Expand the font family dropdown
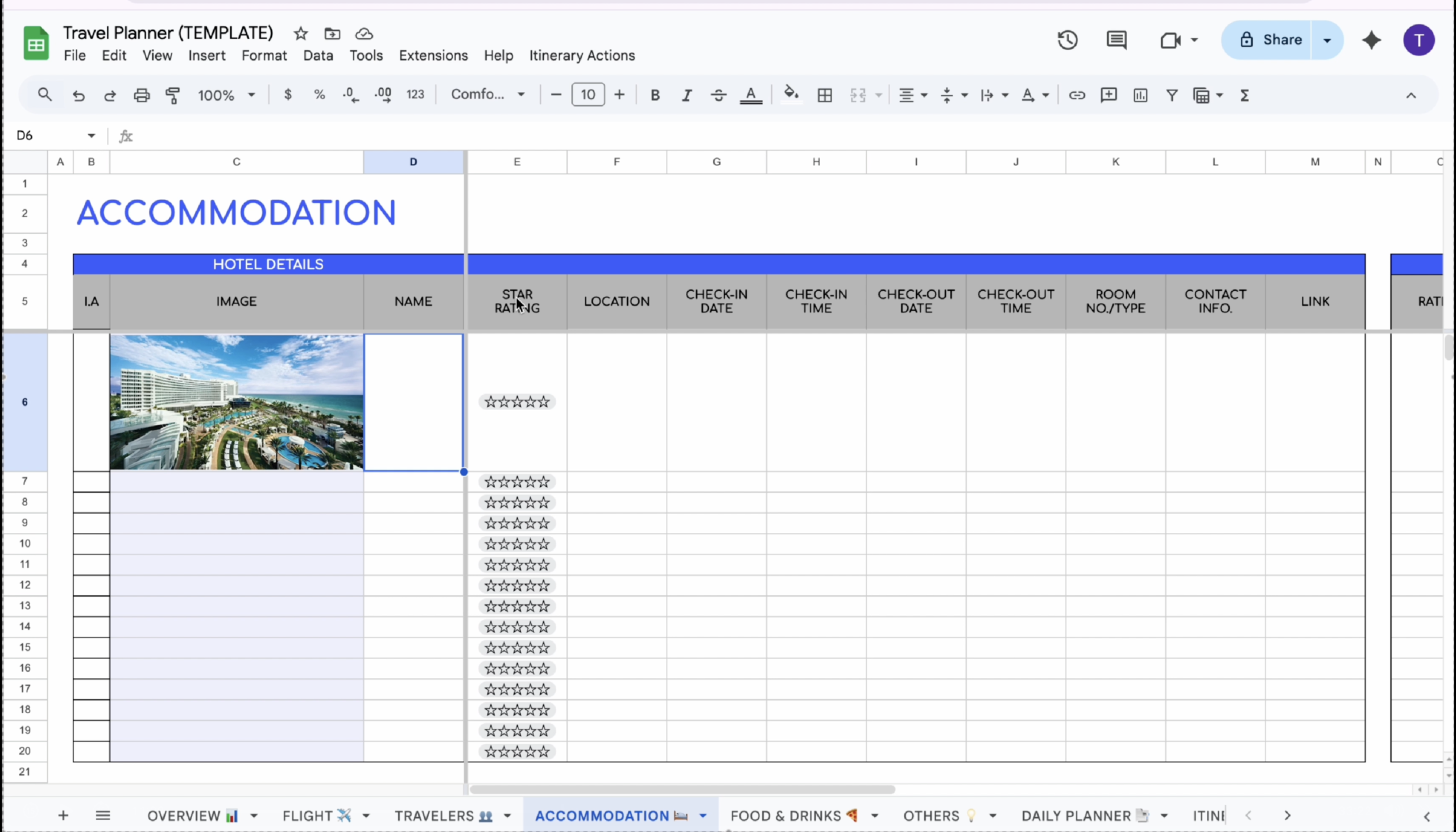Image resolution: width=1456 pixels, height=832 pixels. pyautogui.click(x=487, y=94)
